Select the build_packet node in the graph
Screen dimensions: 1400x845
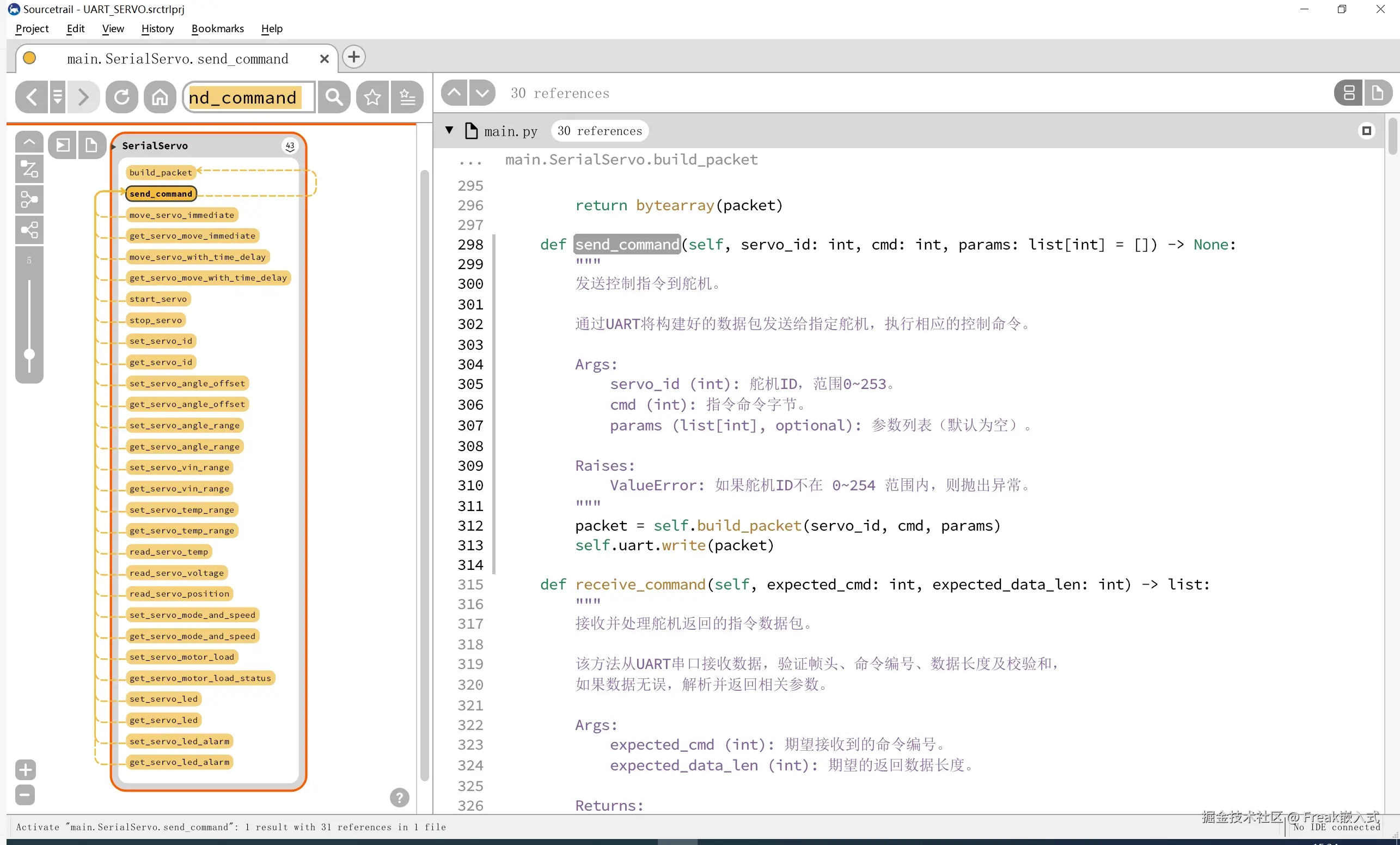[160, 172]
